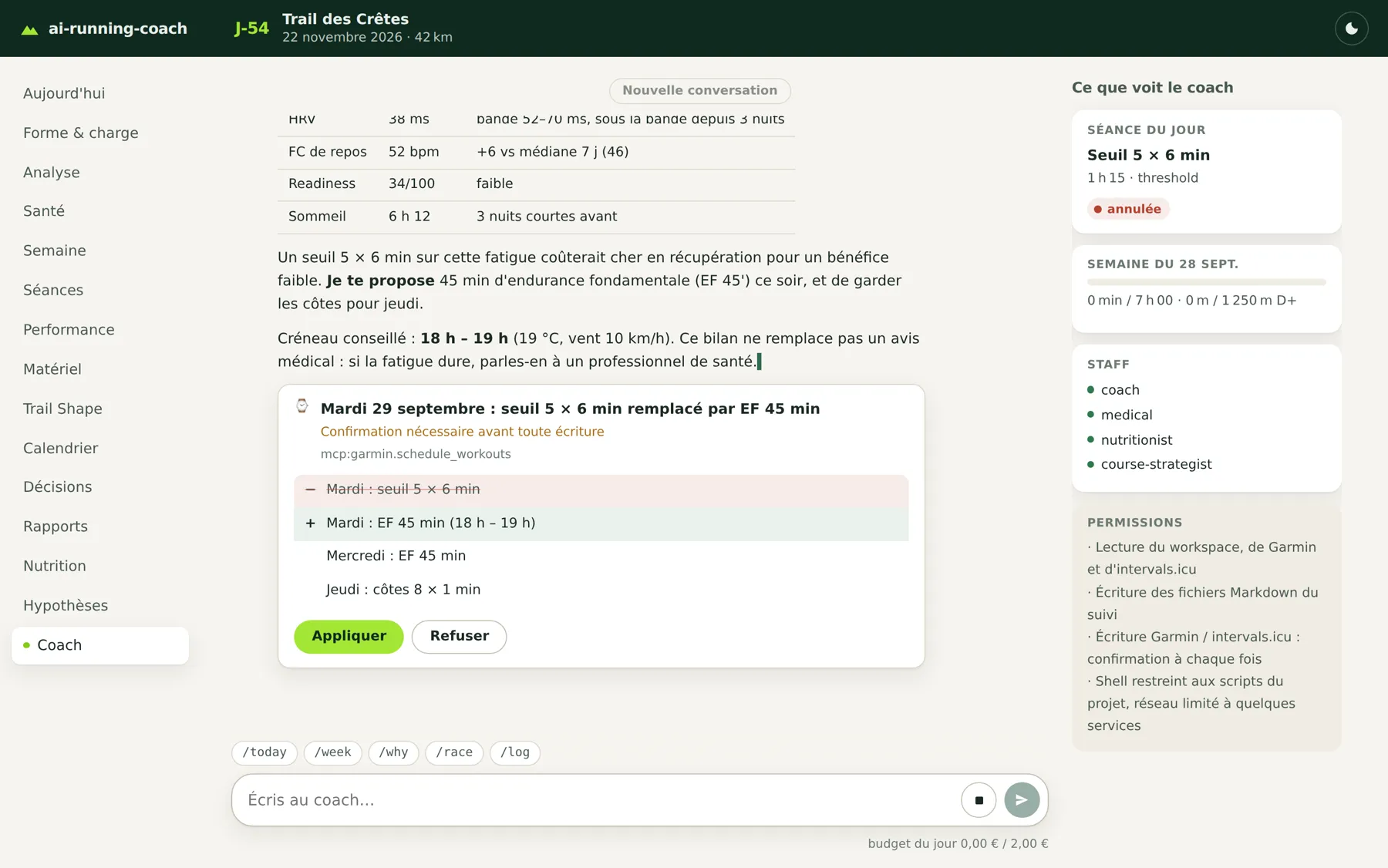Image resolution: width=1388 pixels, height=868 pixels.
Task: Click the watch icon beside Mardi 29 septembre
Action: tap(302, 406)
